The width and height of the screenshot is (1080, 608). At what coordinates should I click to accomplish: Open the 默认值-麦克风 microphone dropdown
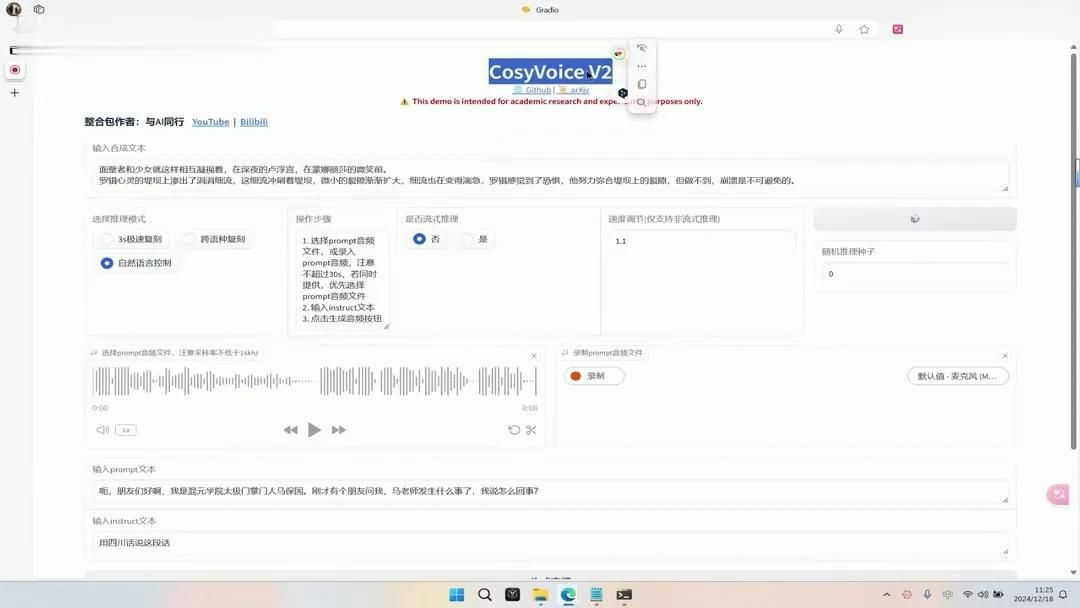click(957, 375)
